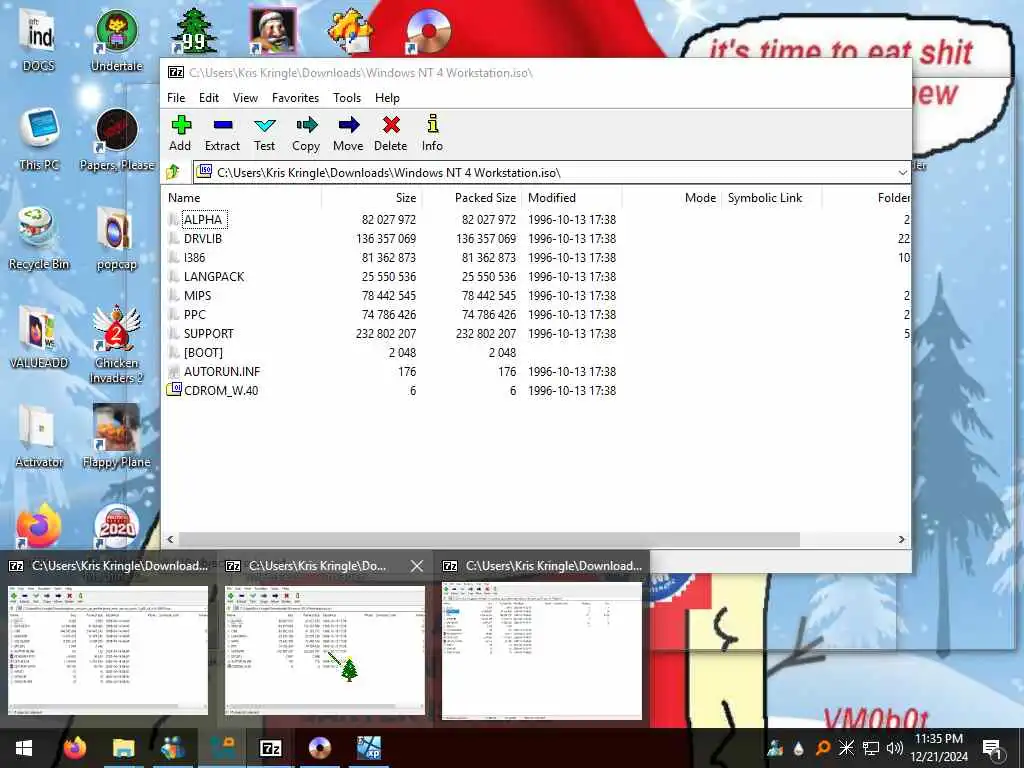
Task: Click the Copy toolbar icon
Action: pyautogui.click(x=306, y=133)
